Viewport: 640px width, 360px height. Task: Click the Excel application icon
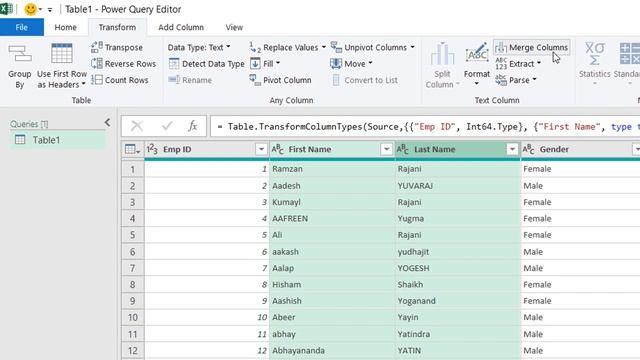pos(6,9)
